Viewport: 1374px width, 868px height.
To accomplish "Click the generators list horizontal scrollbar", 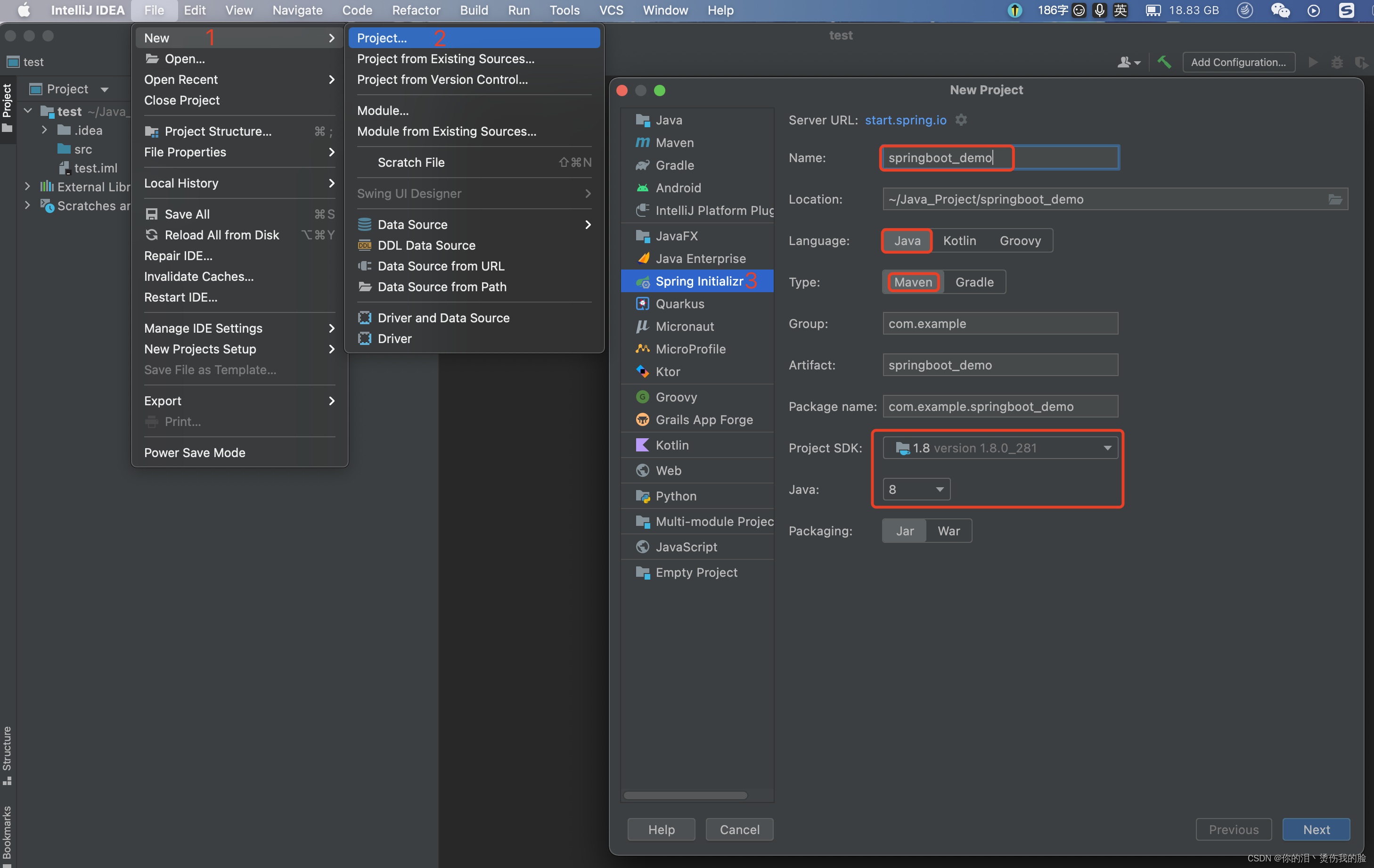I will (685, 795).
